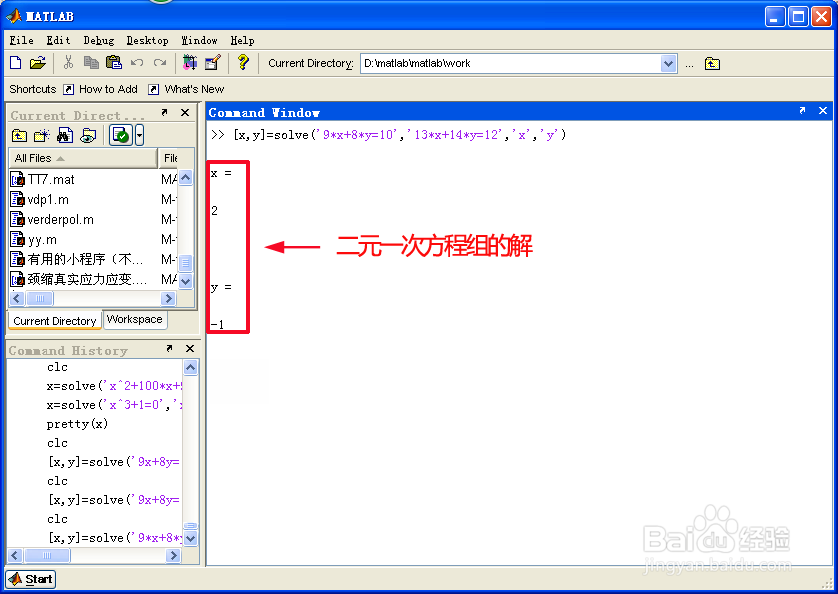Click the file preview eye icon
838x594 pixels.
(x=88, y=135)
